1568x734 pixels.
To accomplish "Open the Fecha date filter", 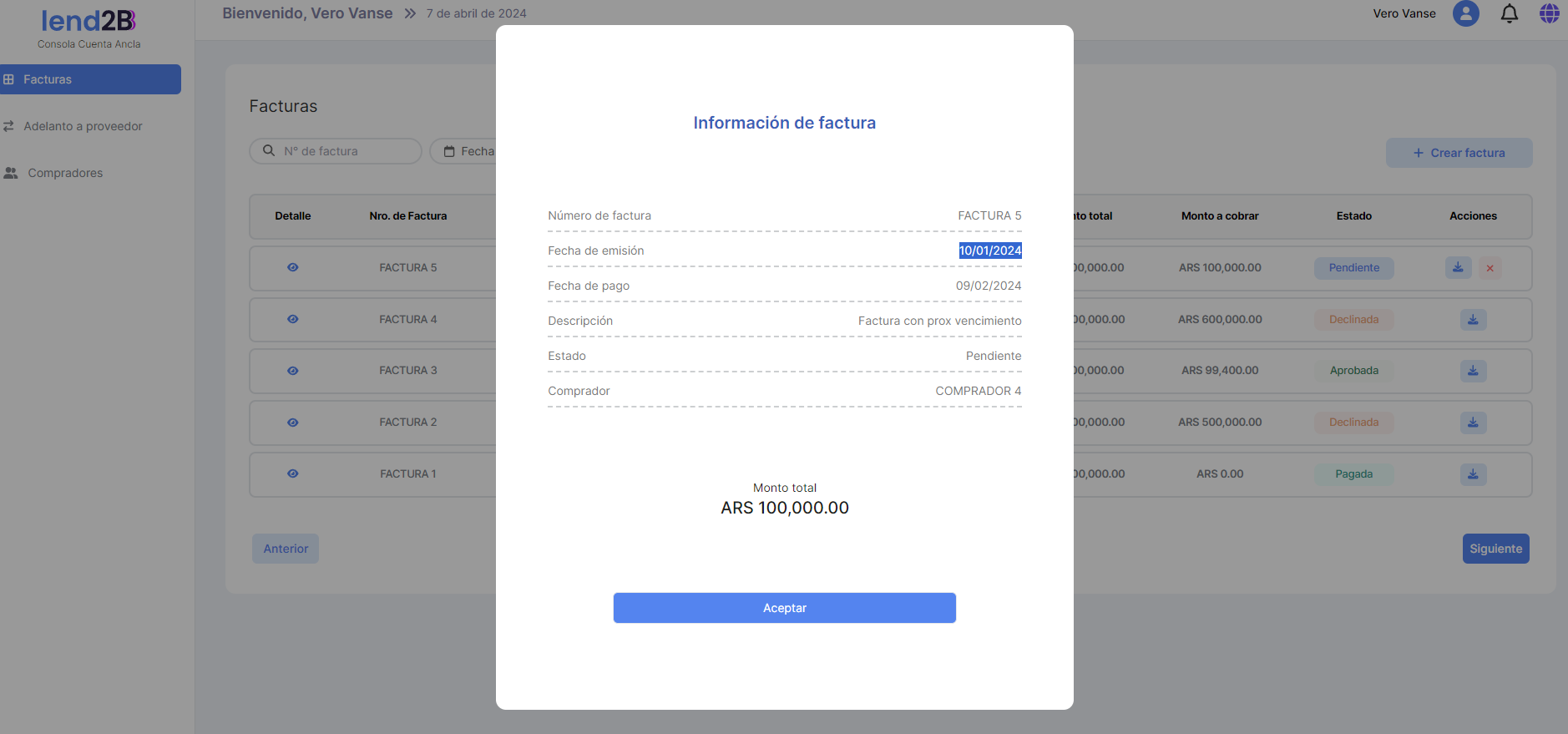I will (468, 151).
